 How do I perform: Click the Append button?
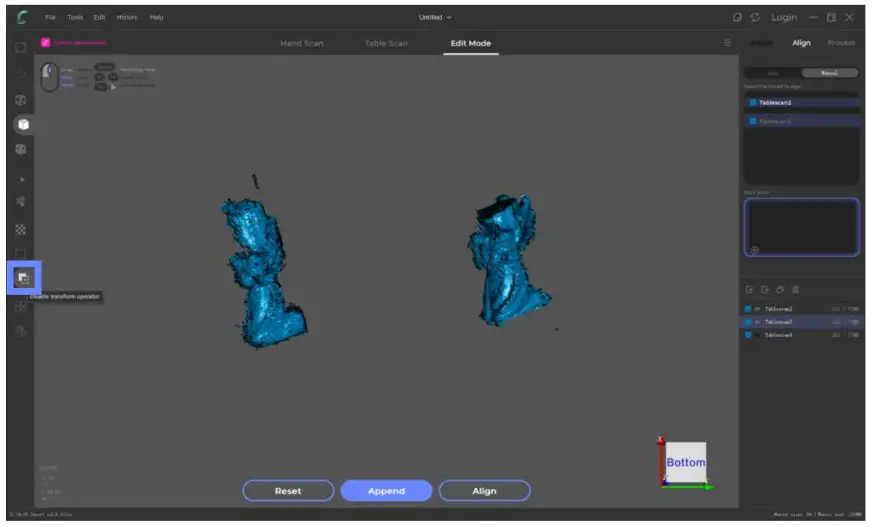tap(386, 491)
